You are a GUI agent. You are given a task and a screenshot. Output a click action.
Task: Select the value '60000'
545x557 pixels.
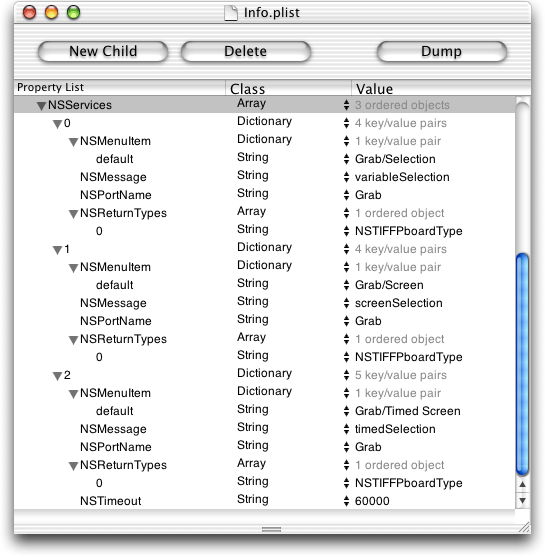pos(372,501)
